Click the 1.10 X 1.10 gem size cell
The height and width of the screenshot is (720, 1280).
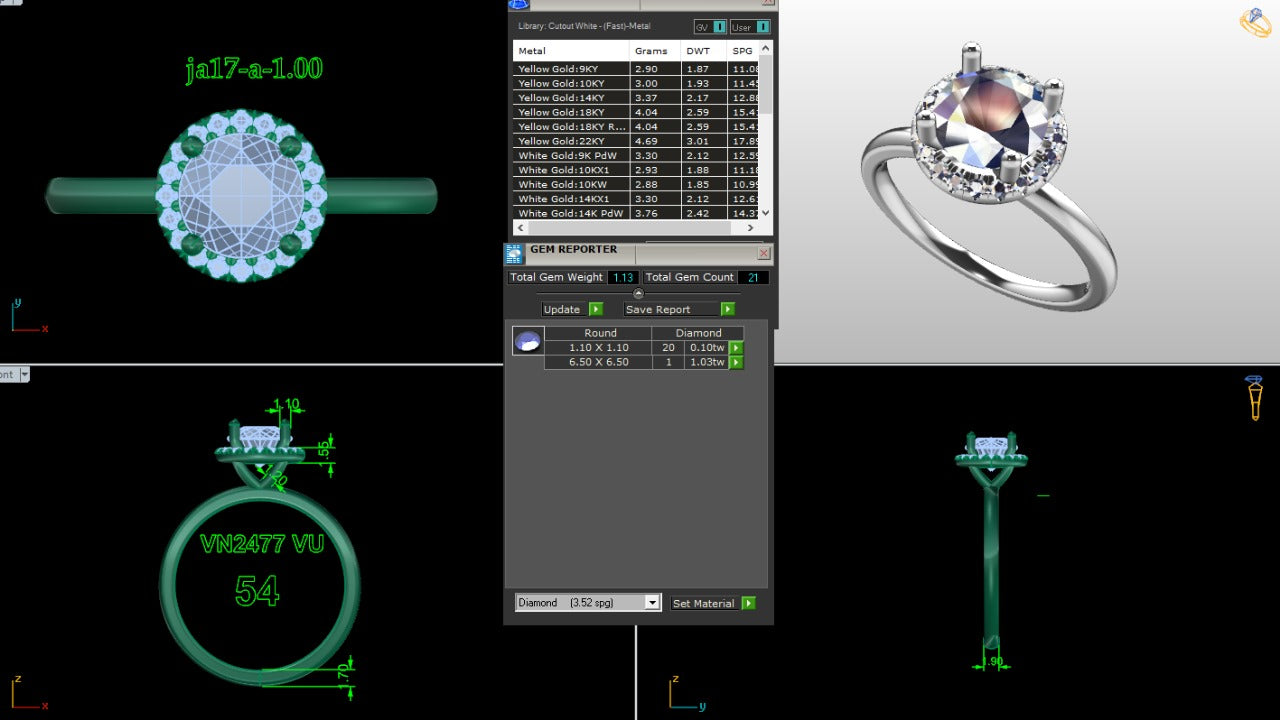[x=598, y=348]
